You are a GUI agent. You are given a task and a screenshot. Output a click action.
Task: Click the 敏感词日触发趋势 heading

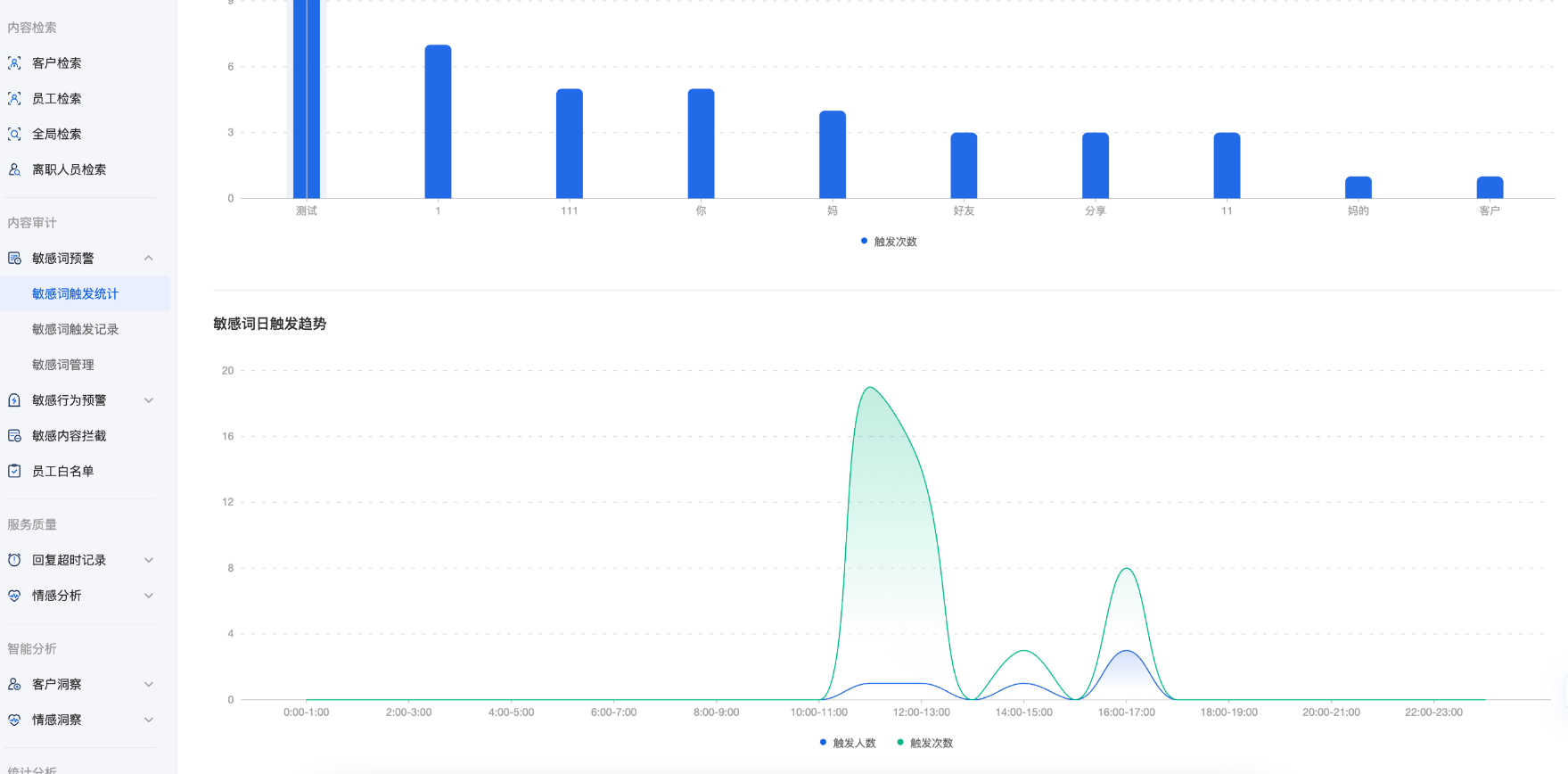tap(270, 324)
